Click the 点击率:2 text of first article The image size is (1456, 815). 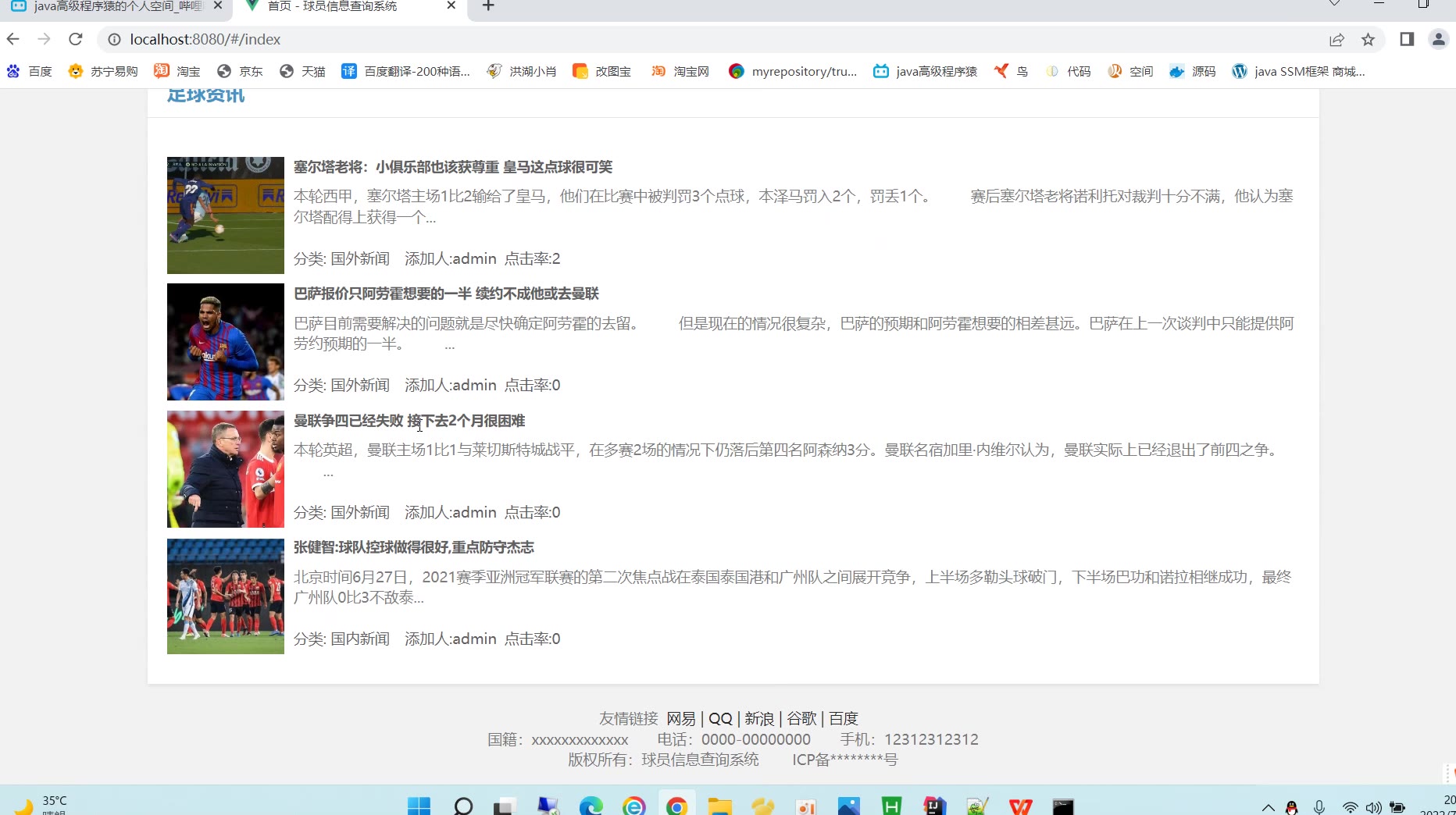[x=533, y=258]
